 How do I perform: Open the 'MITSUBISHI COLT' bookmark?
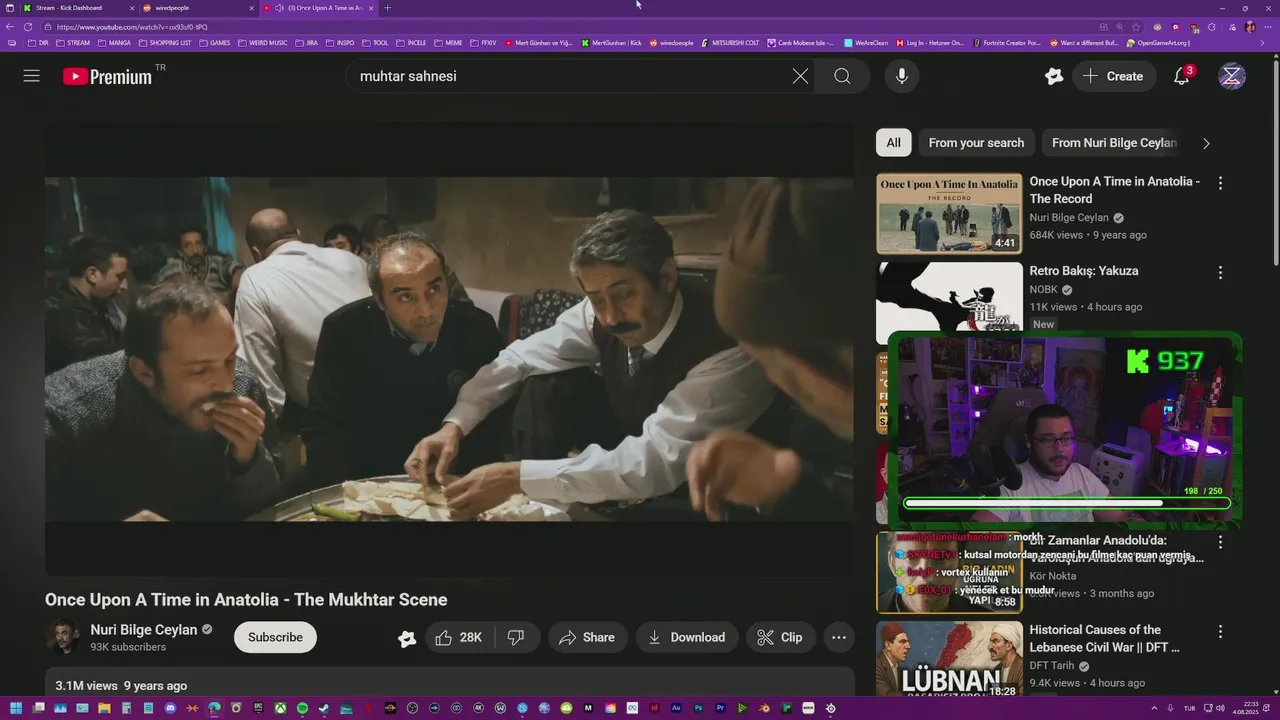pyautogui.click(x=730, y=43)
